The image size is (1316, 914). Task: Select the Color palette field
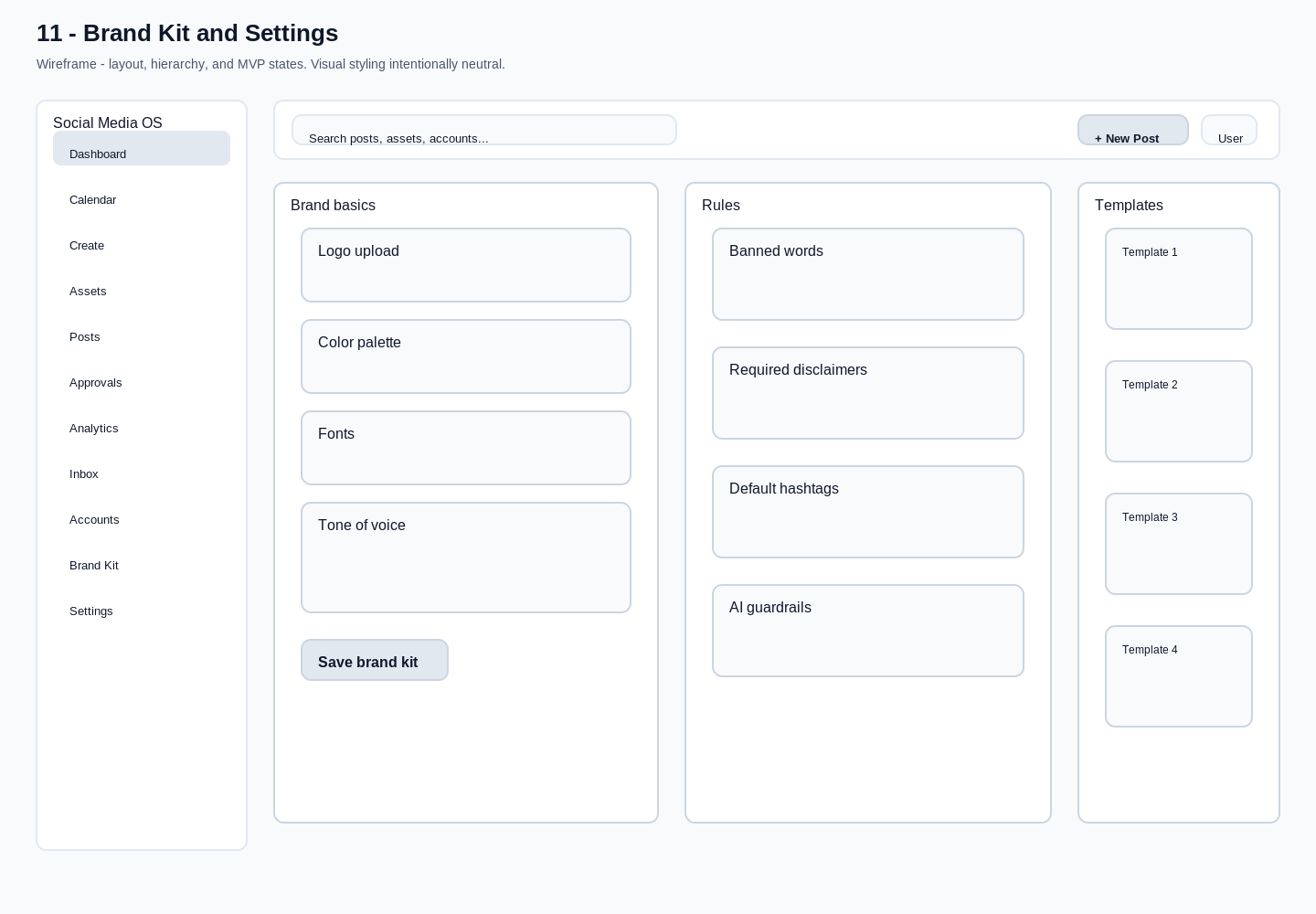point(466,356)
